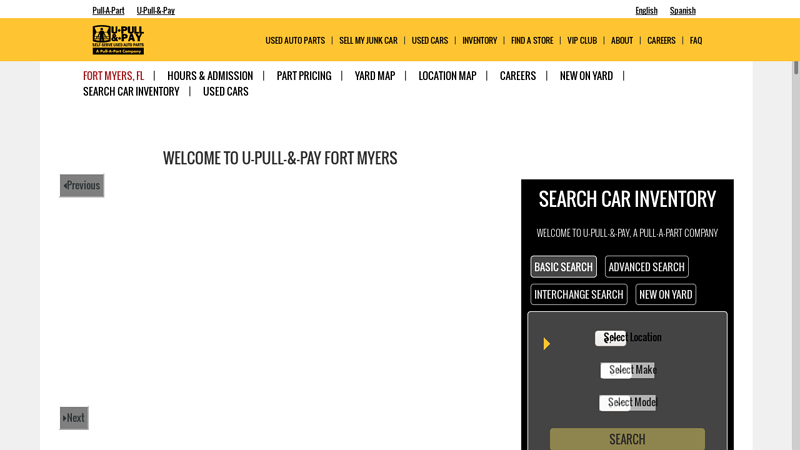Viewport: 800px width, 450px height.
Task: Select the Interchange Search tab
Action: tap(578, 295)
